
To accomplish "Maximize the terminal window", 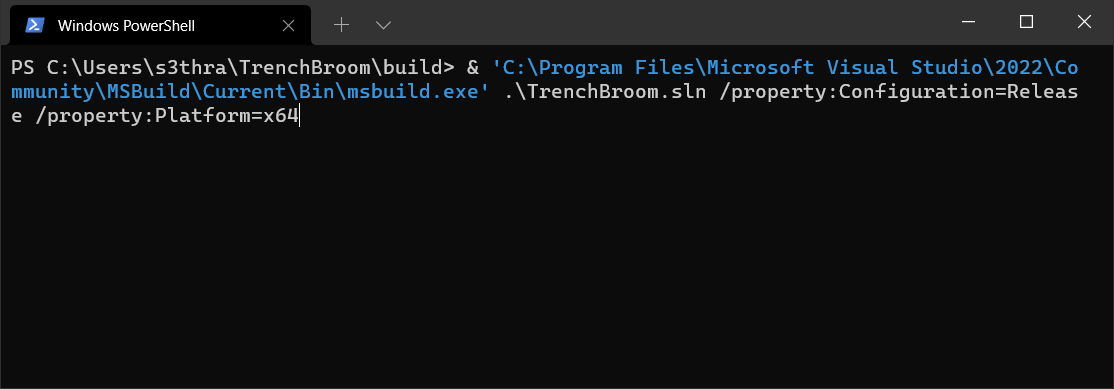I will (x=1026, y=22).
